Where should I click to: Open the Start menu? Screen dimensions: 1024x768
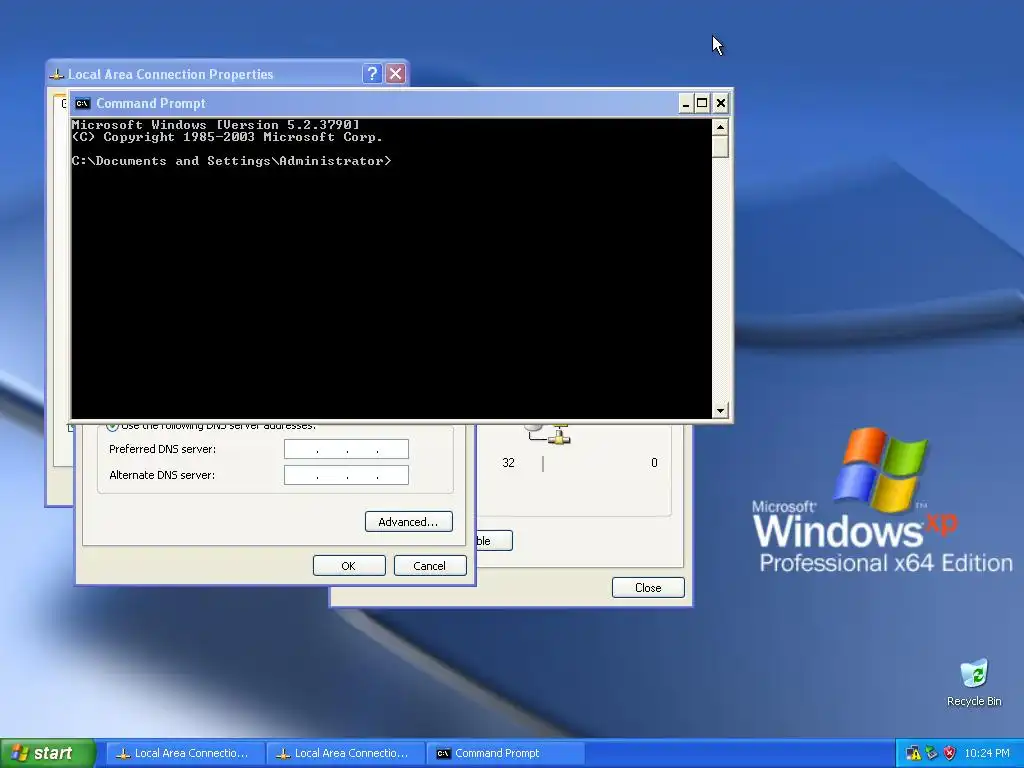tap(47, 753)
